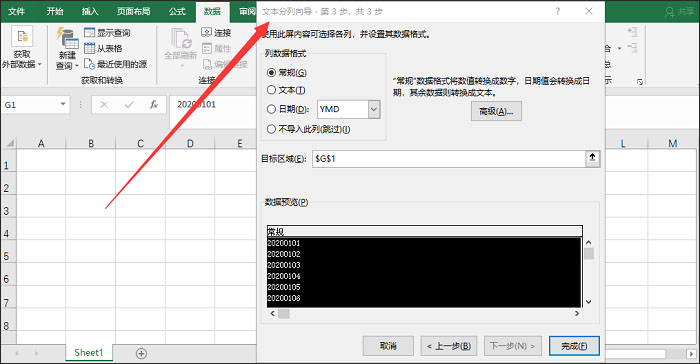
Task: Click the 连接 ribbon button
Action: (216, 33)
